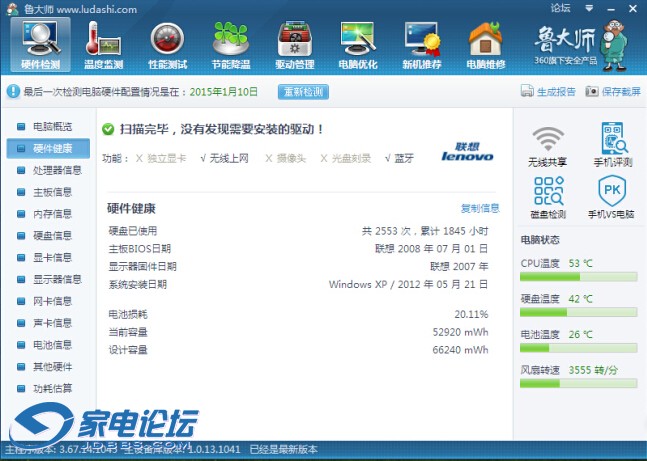Close the 鲁大师 window
Image resolution: width=647 pixels, height=461 pixels.
633,9
